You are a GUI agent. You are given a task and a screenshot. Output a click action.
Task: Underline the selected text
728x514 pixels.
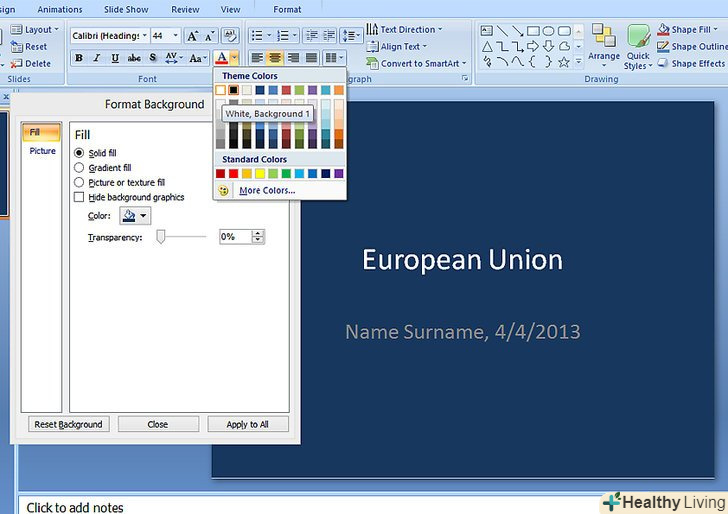coord(113,58)
